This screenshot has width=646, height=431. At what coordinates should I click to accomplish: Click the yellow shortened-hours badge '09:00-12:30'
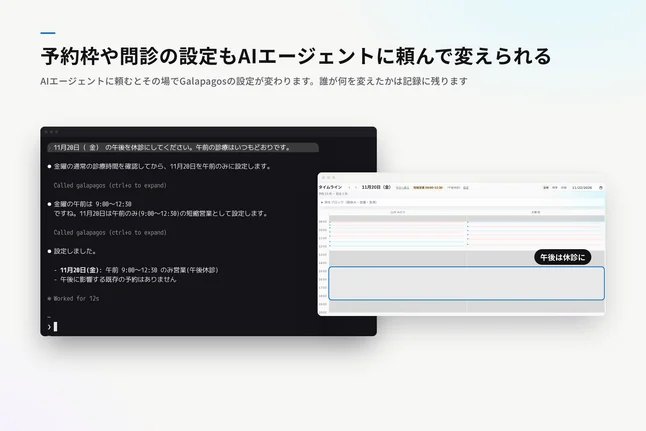pyautogui.click(x=428, y=187)
